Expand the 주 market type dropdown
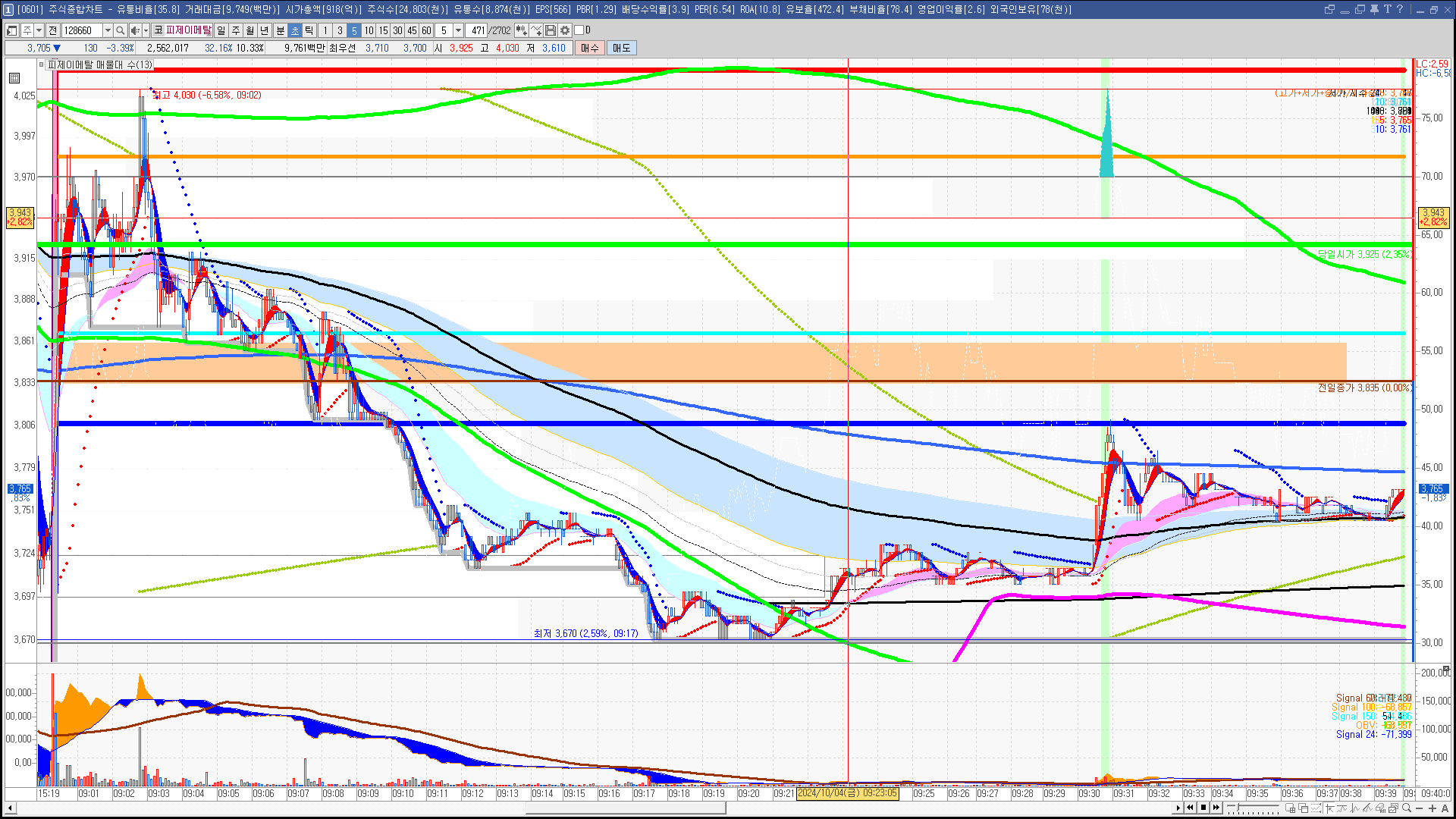Image resolution: width=1456 pixels, height=819 pixels. [x=39, y=30]
